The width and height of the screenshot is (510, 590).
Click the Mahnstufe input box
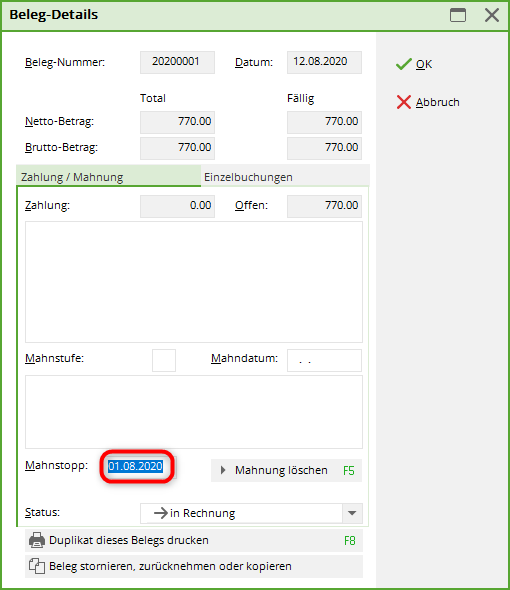pyautogui.click(x=164, y=360)
